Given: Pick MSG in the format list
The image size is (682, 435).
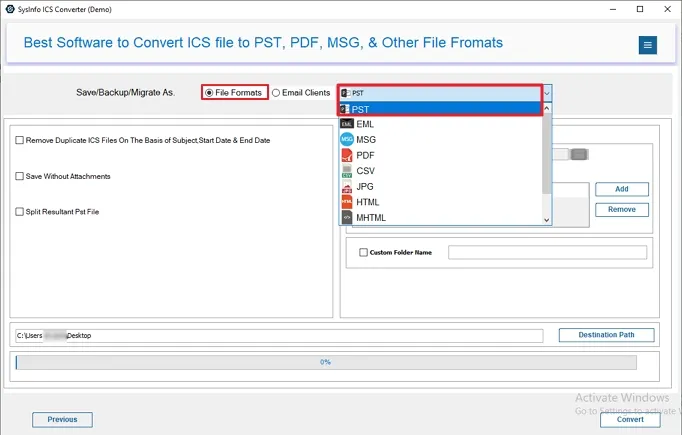Looking at the screenshot, I should pos(440,140).
